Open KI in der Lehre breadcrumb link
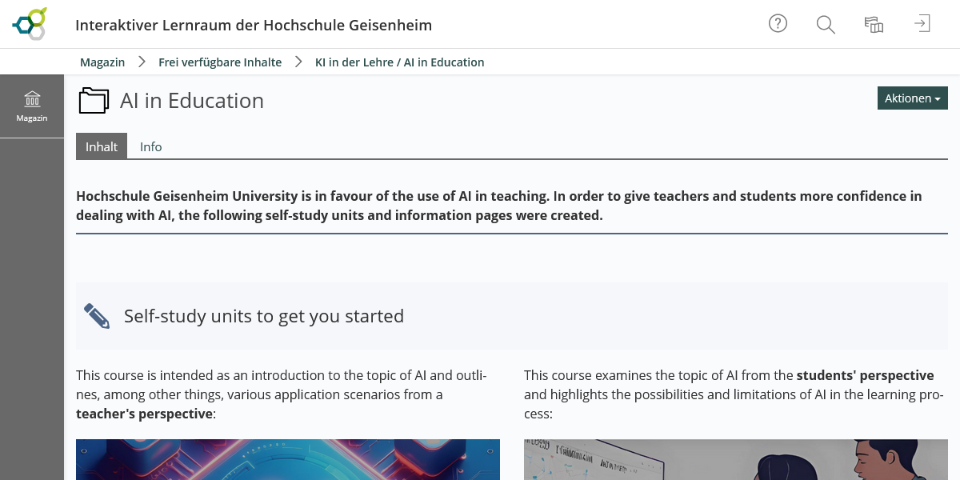The image size is (960, 480). point(399,62)
